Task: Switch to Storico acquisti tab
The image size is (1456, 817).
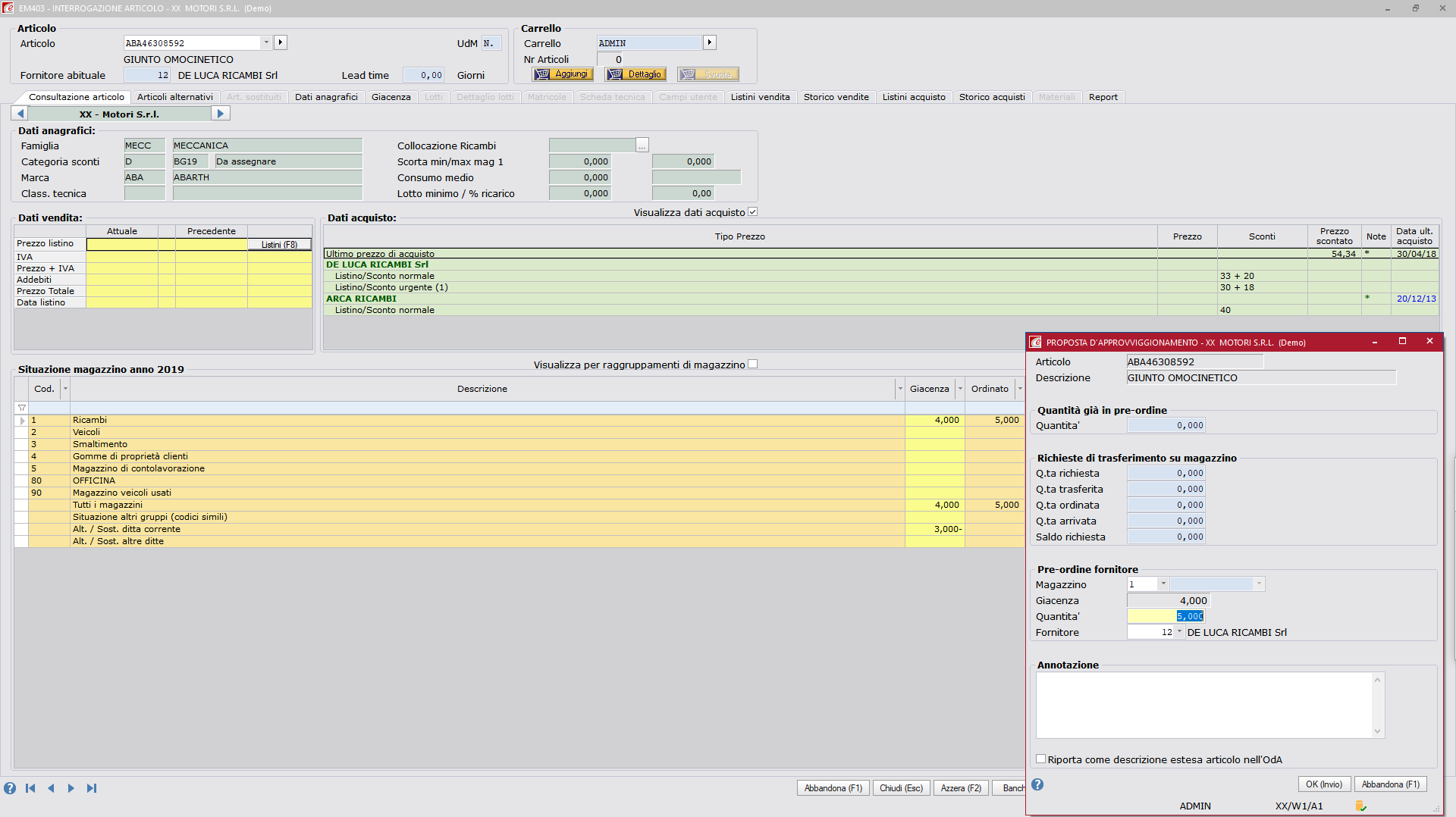Action: tap(992, 97)
